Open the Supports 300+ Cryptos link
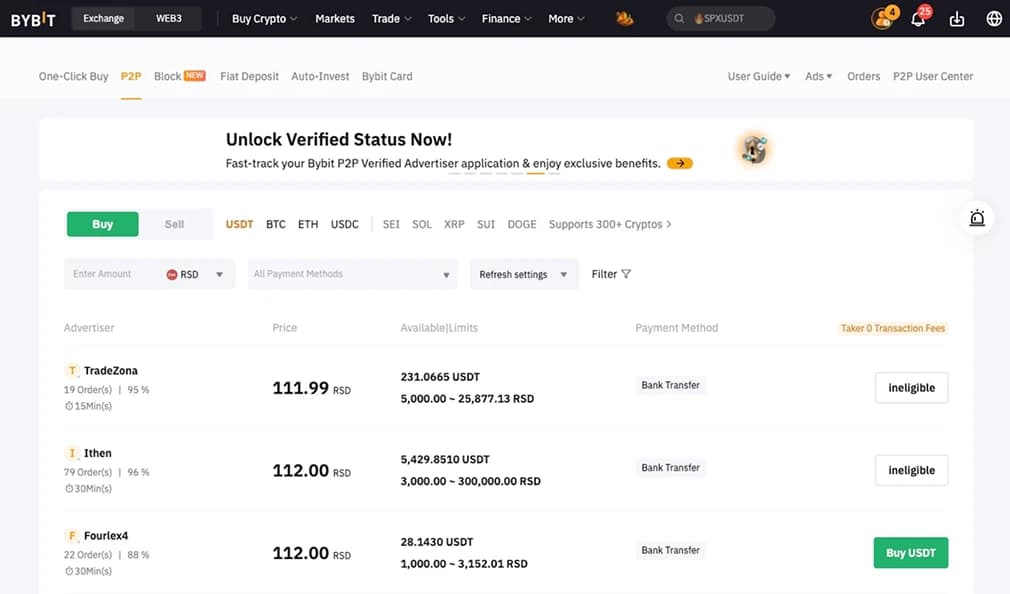 click(x=610, y=224)
